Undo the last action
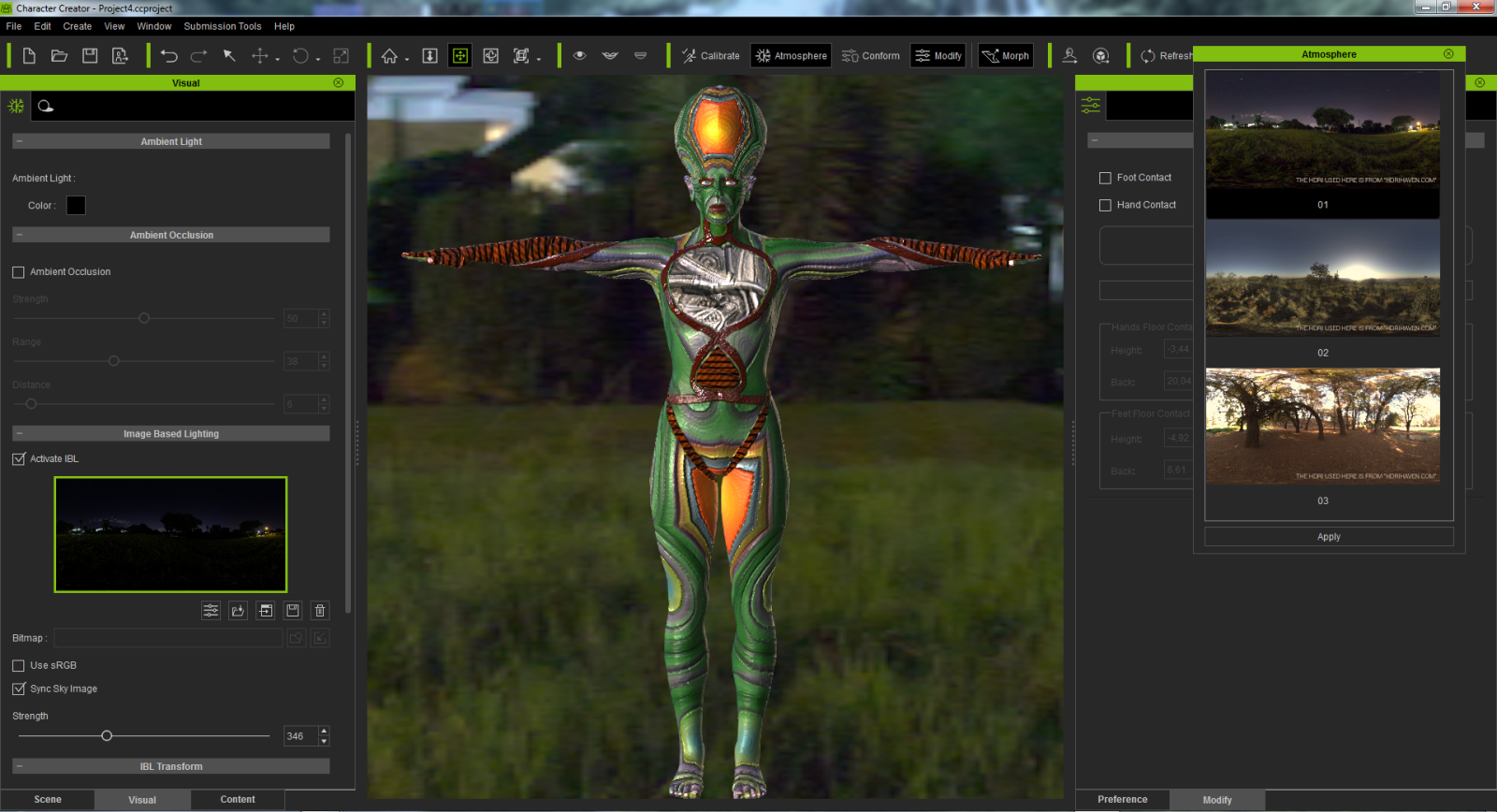1497x812 pixels. click(x=168, y=56)
